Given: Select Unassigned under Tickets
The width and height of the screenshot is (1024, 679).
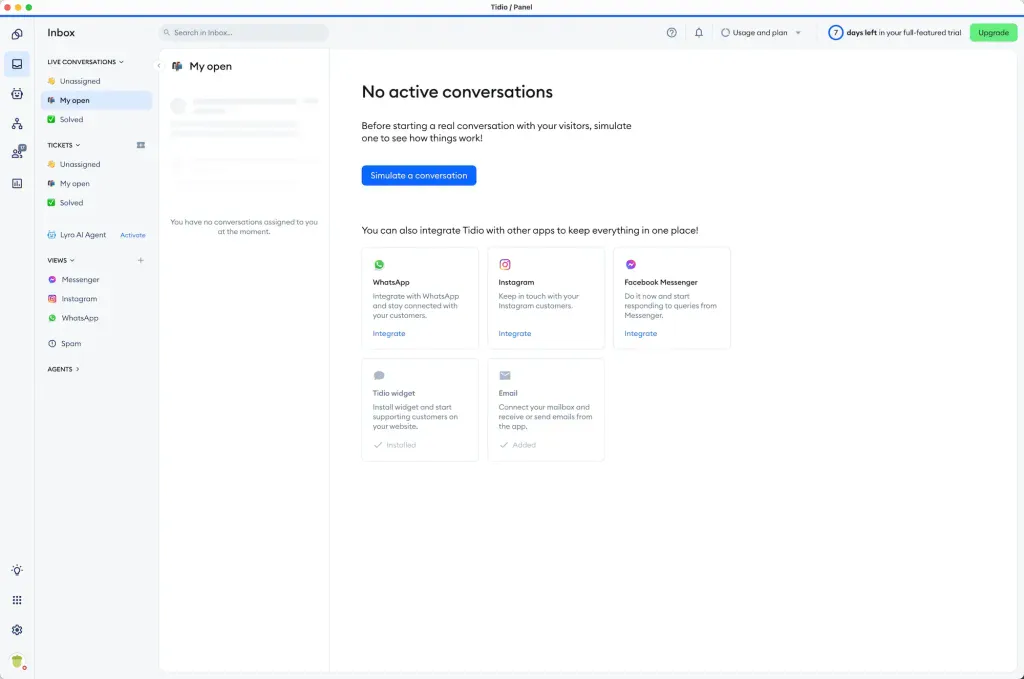Looking at the screenshot, I should point(97,165).
